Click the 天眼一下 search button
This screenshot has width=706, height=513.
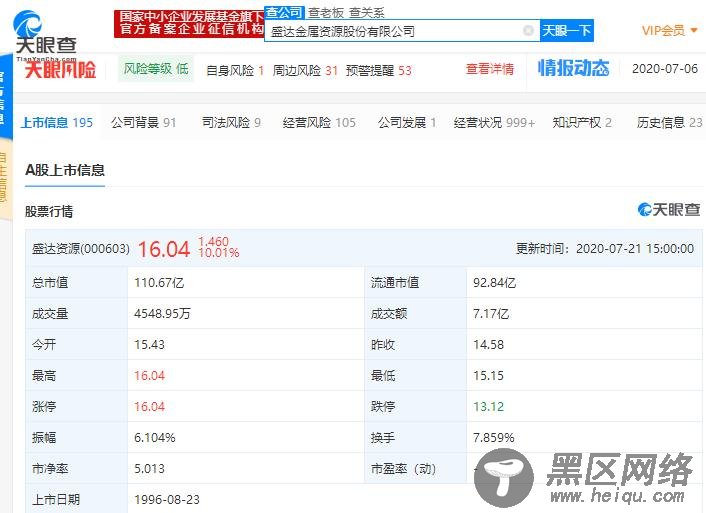tap(566, 31)
